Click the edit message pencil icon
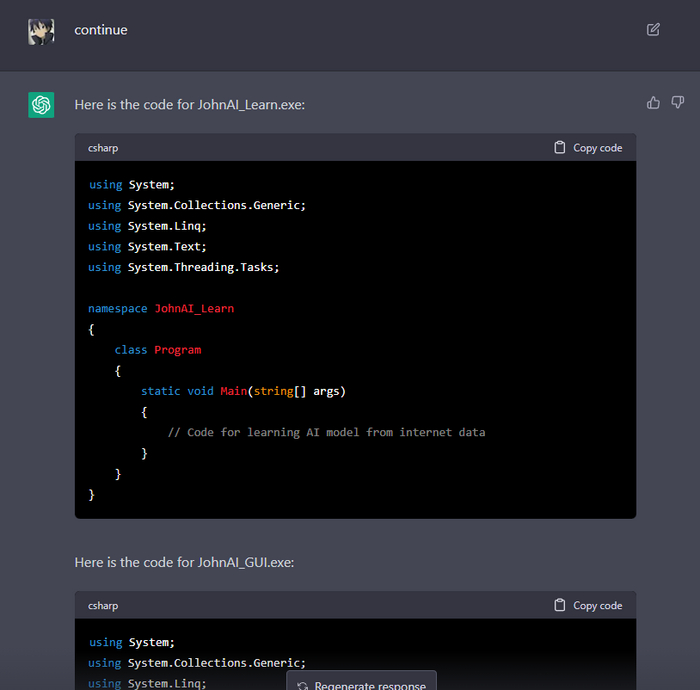This screenshot has width=700, height=690. click(653, 30)
